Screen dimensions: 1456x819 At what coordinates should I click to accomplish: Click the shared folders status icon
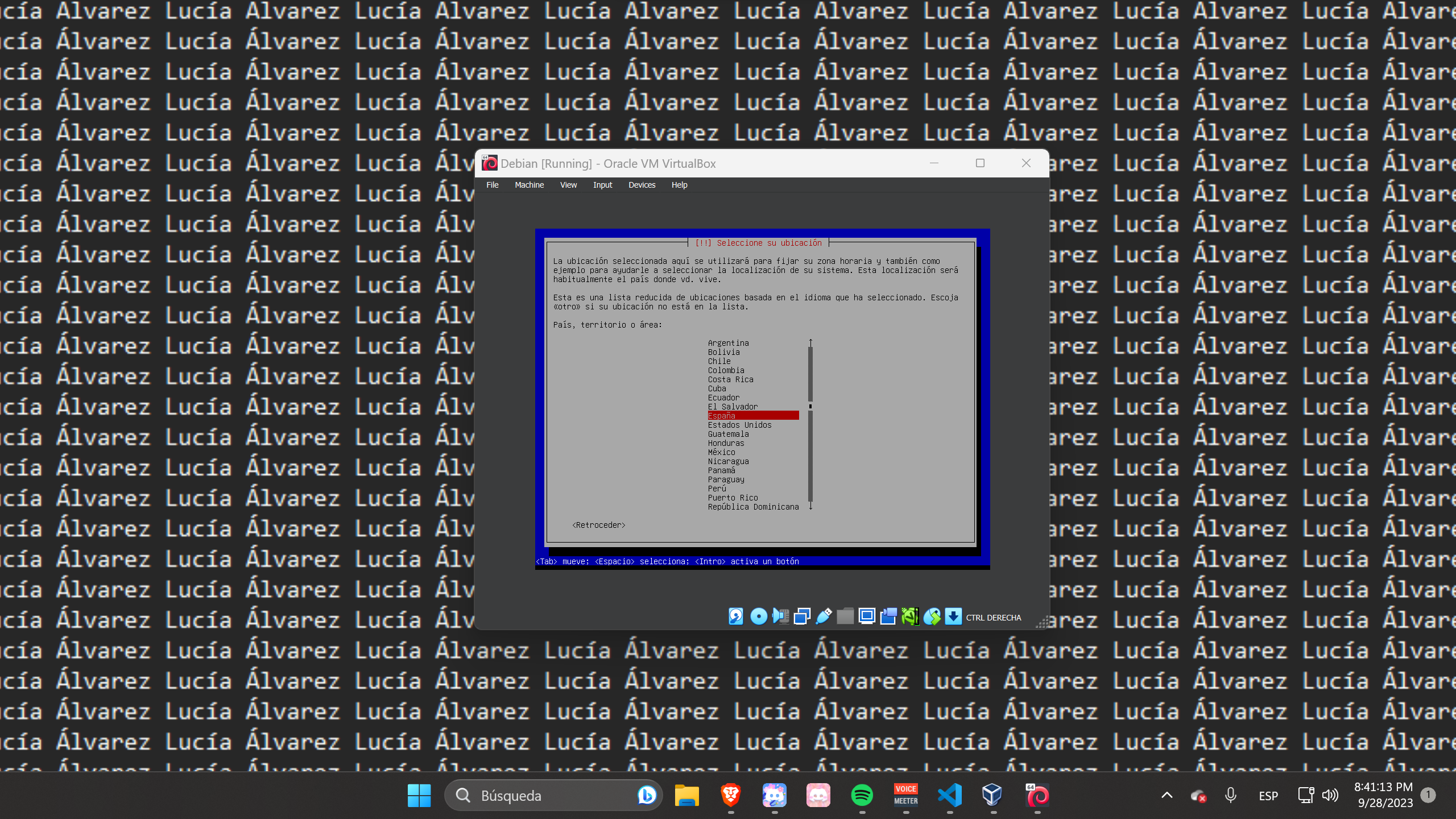[845, 617]
